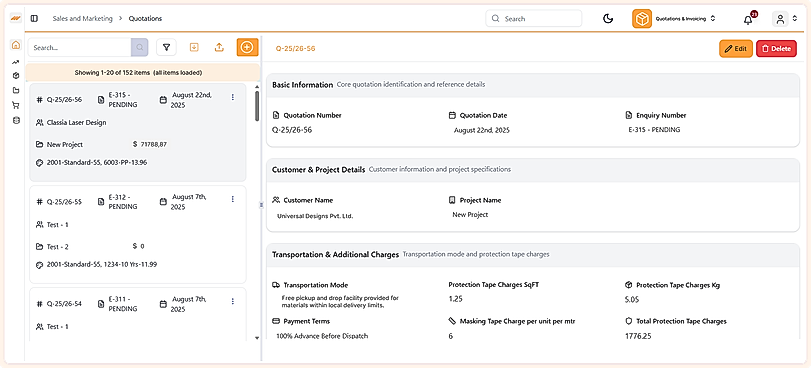This screenshot has width=811, height=368.
Task: Open the database icon in the sidebar
Action: point(16,120)
